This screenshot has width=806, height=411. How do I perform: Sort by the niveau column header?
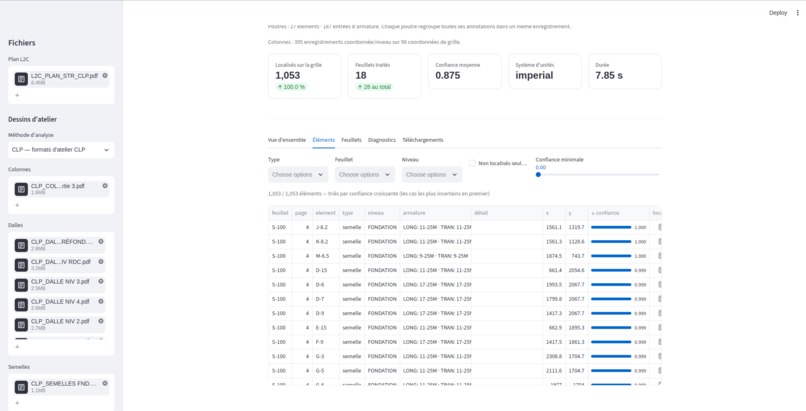coord(382,213)
